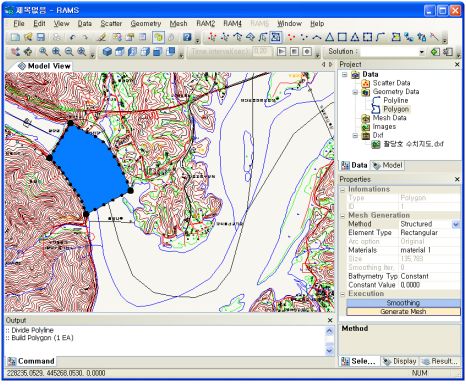Click the magic wand icon in toolbar
The image size is (466, 386).
[x=434, y=37]
